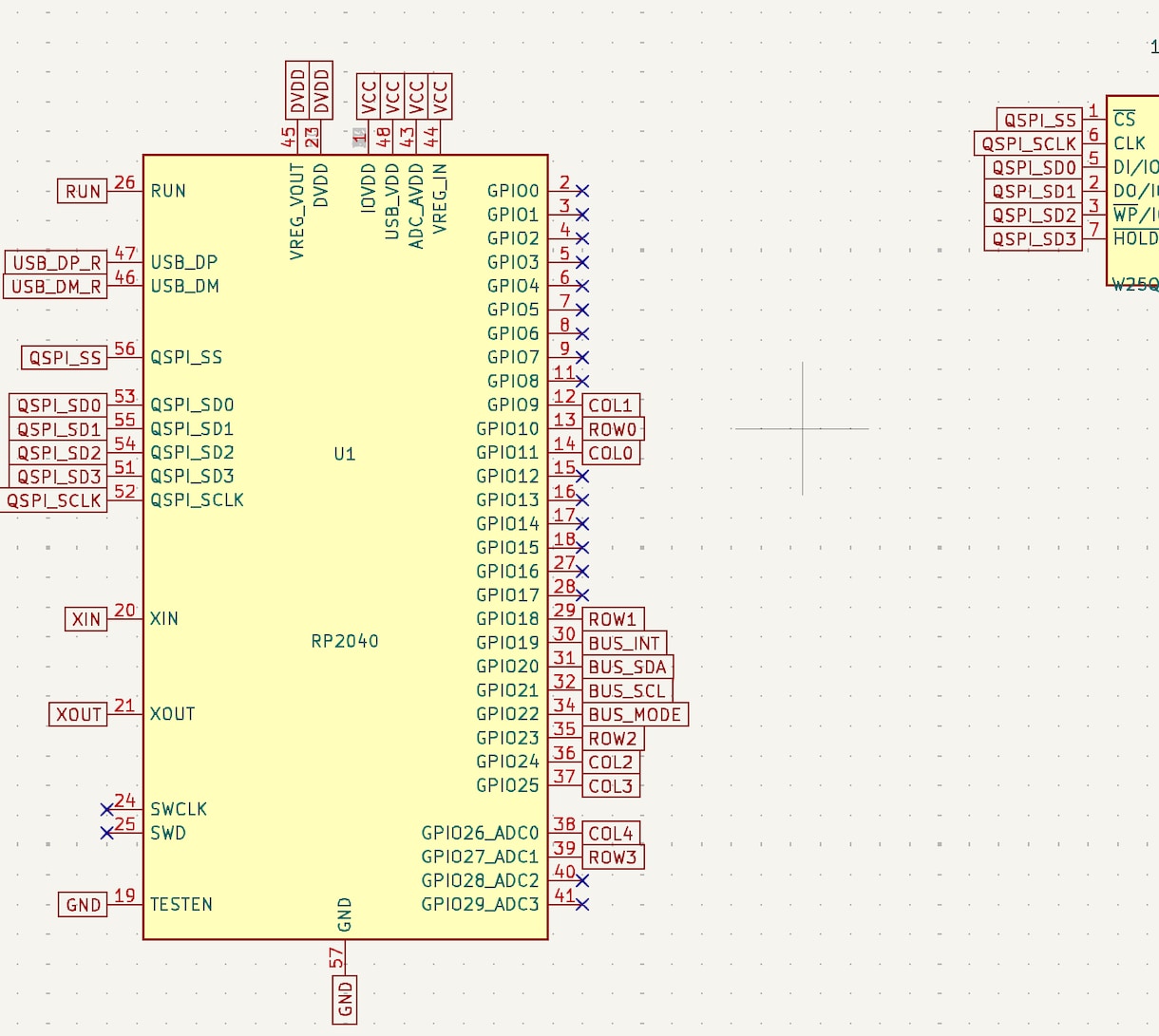
Task: Click the GPIO9 pin name
Action: [x=513, y=405]
